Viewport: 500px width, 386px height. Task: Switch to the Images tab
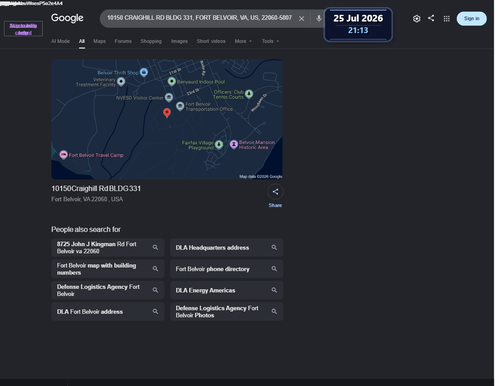tap(179, 41)
